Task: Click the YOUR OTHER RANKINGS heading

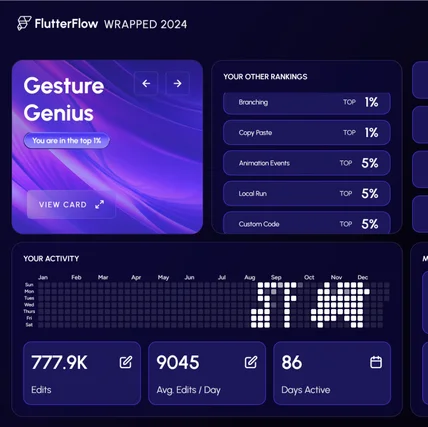Action: (265, 77)
